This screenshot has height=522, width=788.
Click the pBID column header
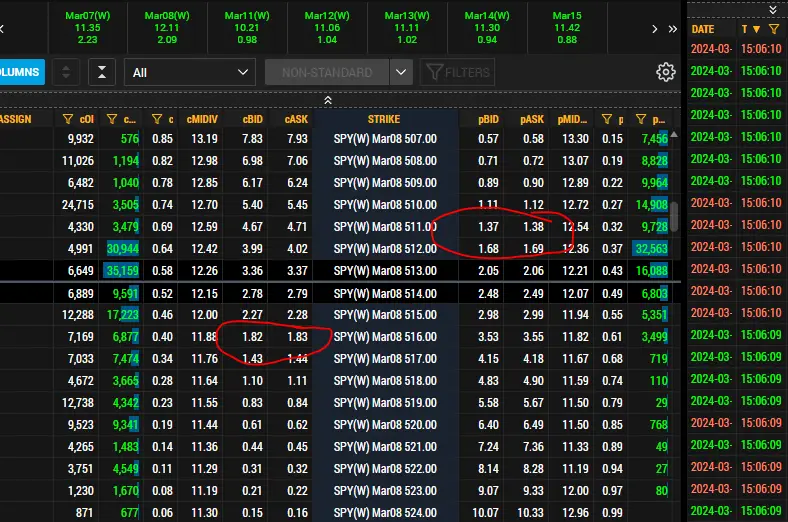pos(488,119)
